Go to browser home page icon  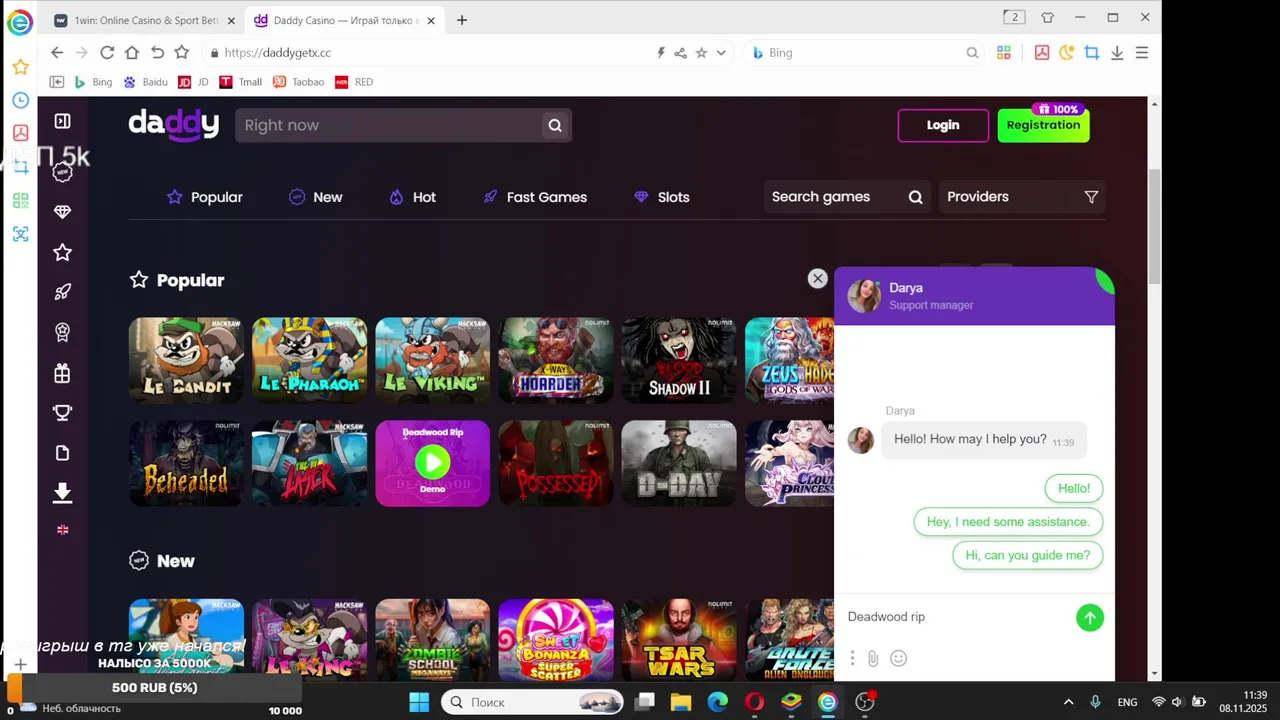pyautogui.click(x=132, y=52)
